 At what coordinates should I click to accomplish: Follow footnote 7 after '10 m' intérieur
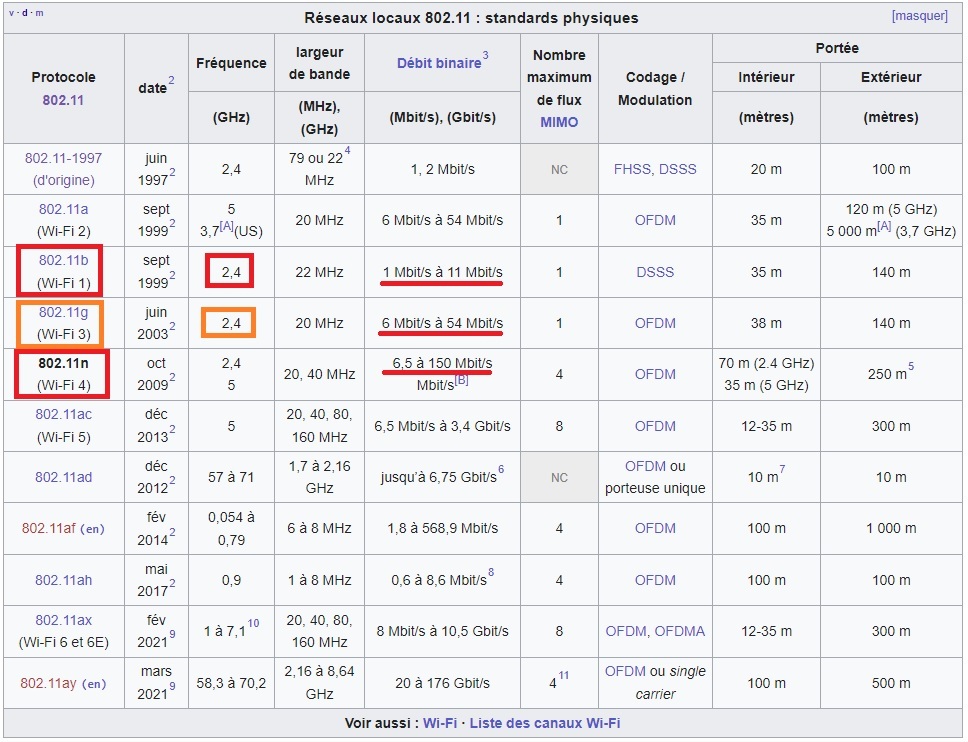coord(782,470)
